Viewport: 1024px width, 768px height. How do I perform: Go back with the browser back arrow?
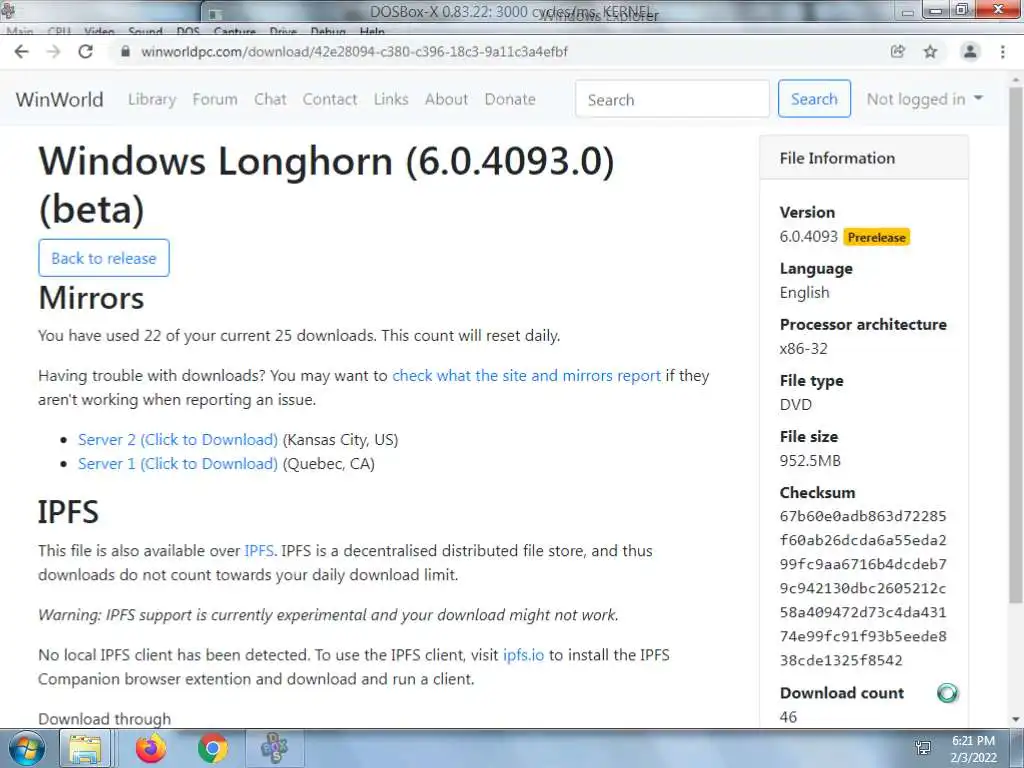pyautogui.click(x=22, y=52)
